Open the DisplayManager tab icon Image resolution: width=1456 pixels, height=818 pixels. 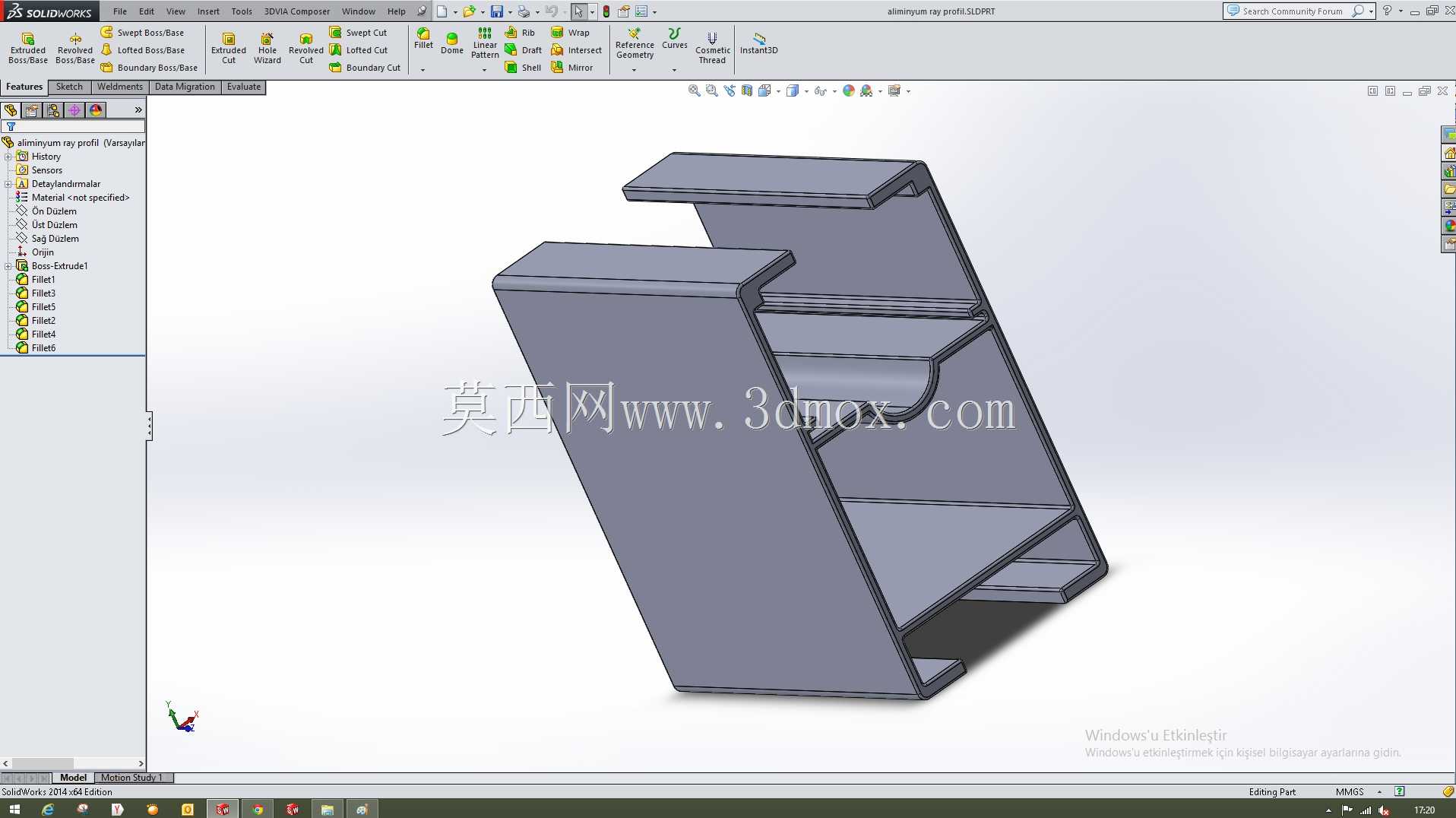pyautogui.click(x=96, y=110)
